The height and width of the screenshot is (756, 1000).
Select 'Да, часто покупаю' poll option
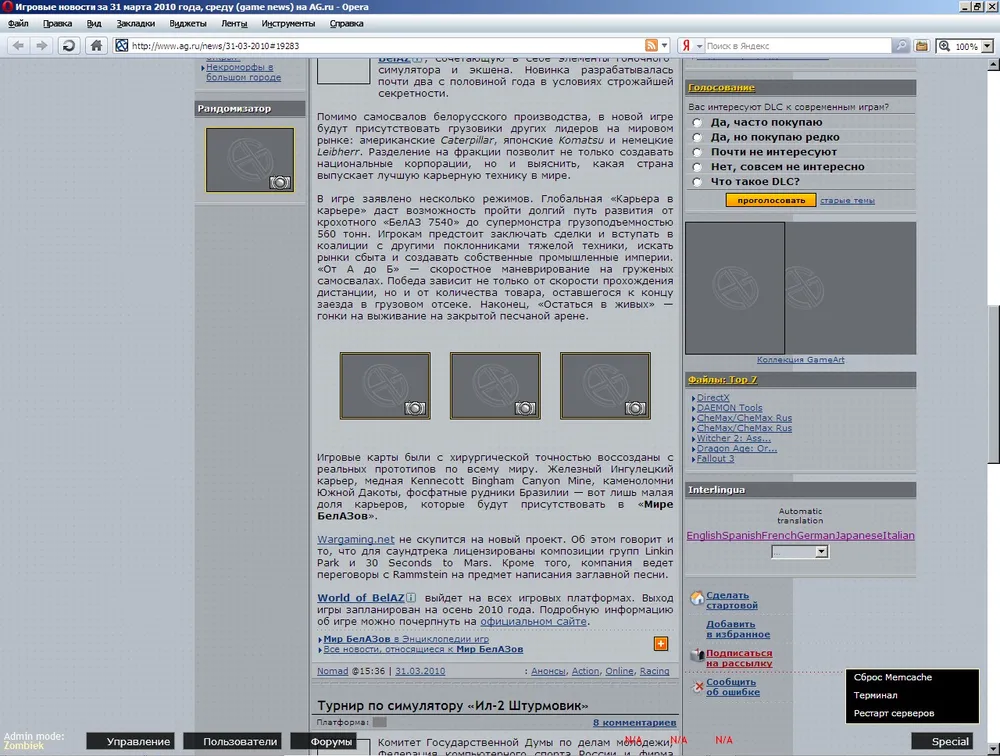pyautogui.click(x=697, y=122)
